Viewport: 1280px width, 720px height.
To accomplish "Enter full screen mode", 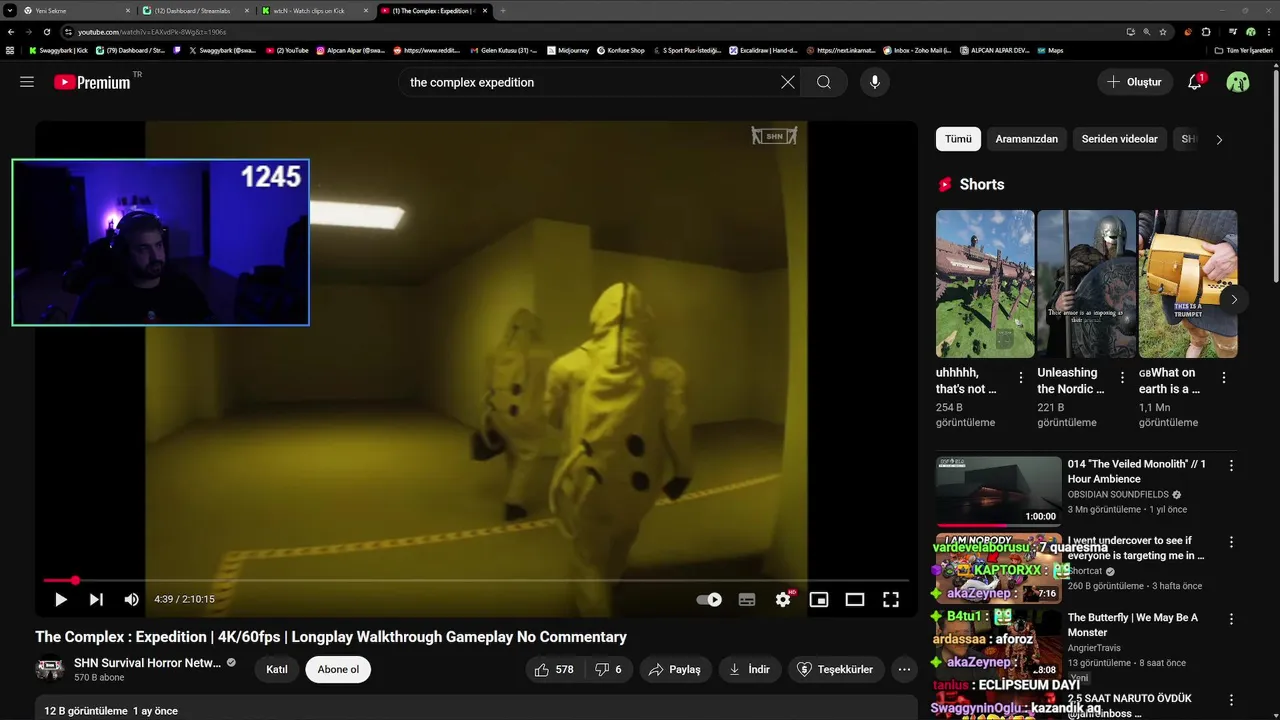I will click(x=891, y=599).
